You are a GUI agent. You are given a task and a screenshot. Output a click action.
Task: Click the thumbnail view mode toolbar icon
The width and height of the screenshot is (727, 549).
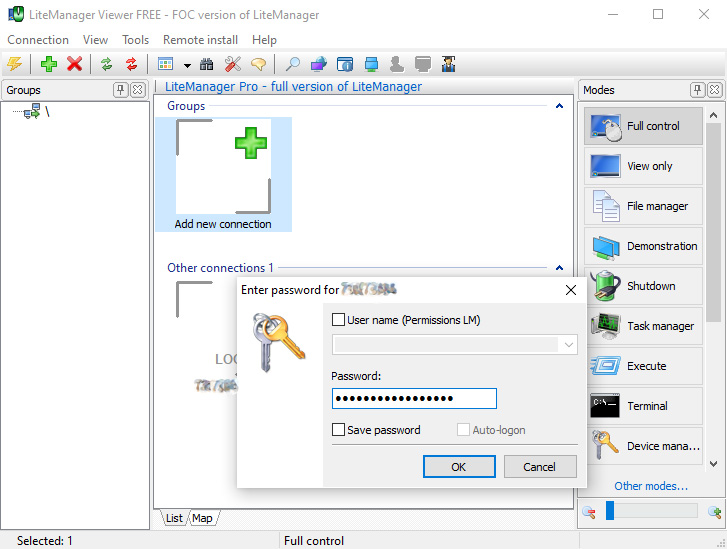(166, 64)
